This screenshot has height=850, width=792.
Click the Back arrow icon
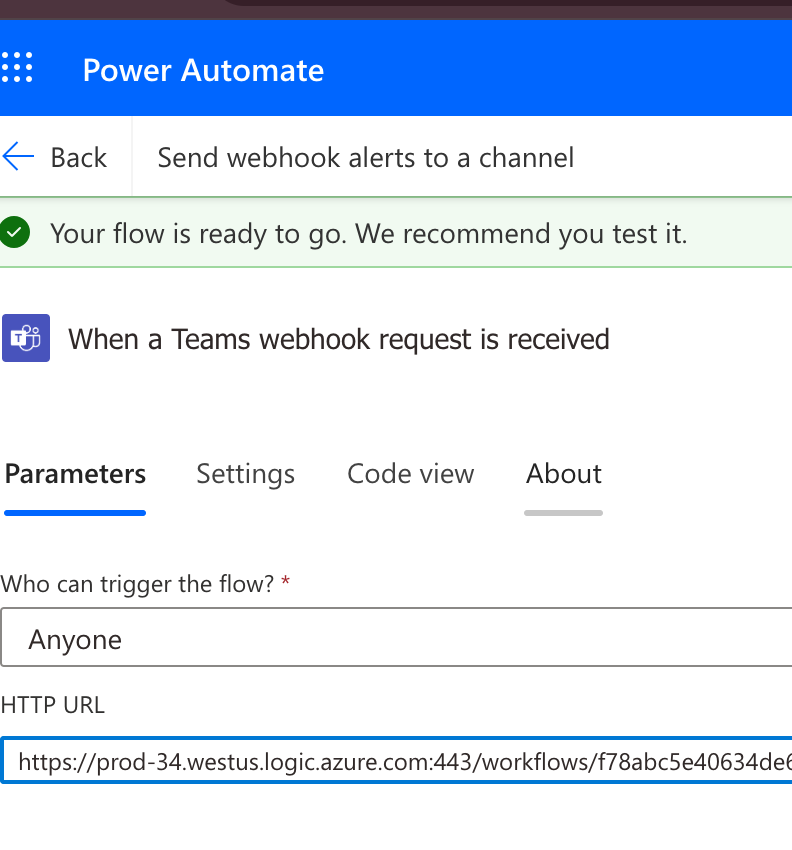point(18,157)
